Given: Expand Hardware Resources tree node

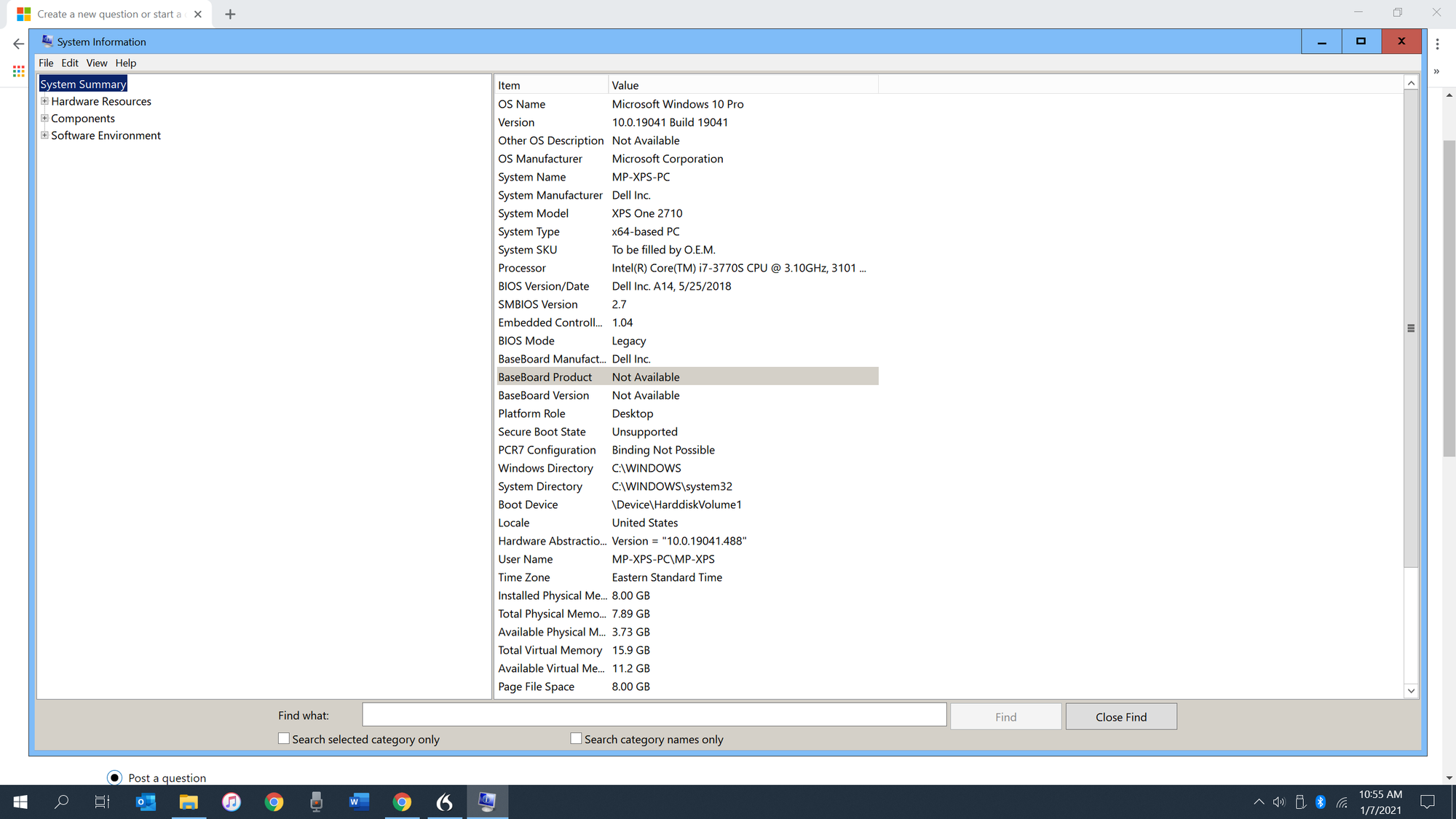Looking at the screenshot, I should click(44, 101).
